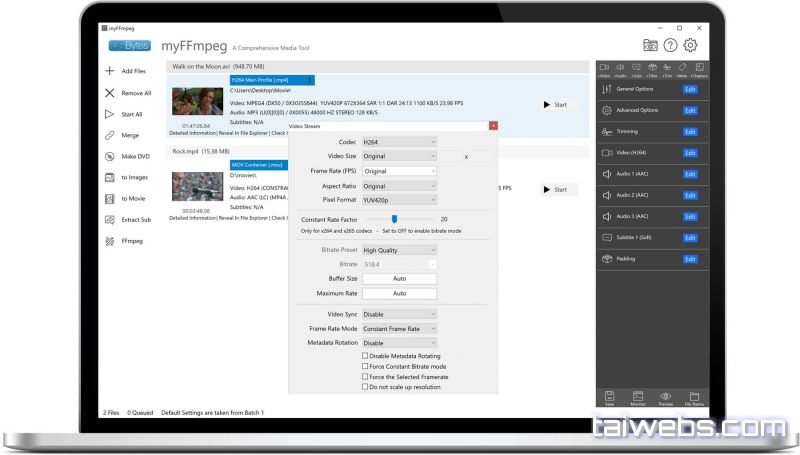Click the Maximum Rate Auto field

pos(399,293)
